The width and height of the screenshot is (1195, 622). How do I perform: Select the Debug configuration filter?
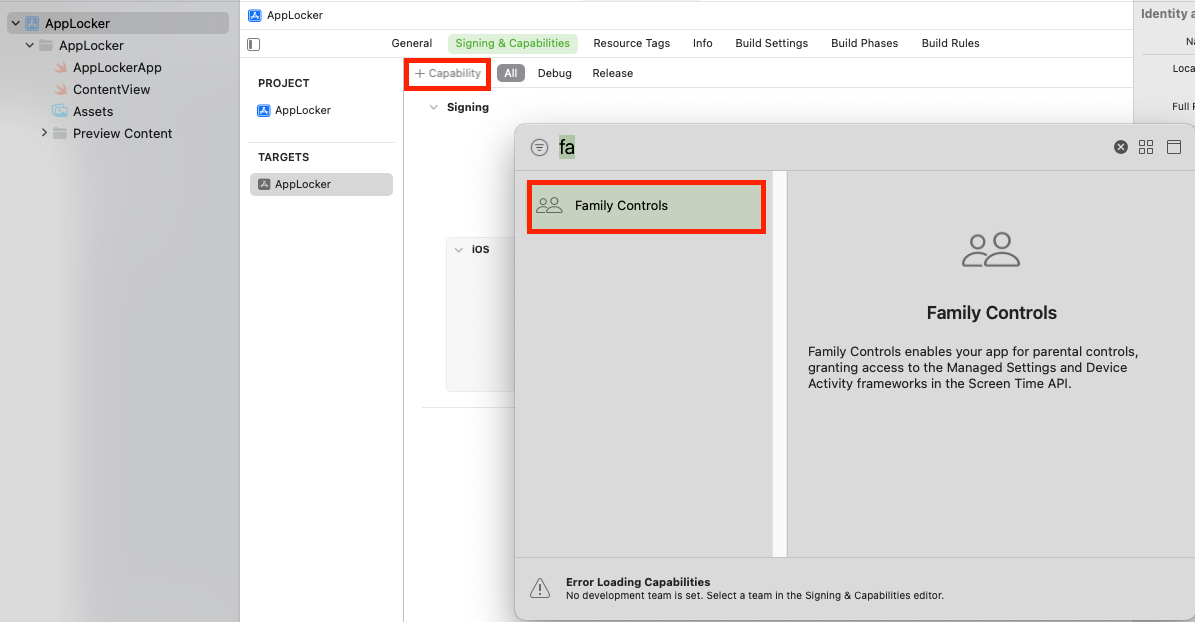tap(554, 73)
